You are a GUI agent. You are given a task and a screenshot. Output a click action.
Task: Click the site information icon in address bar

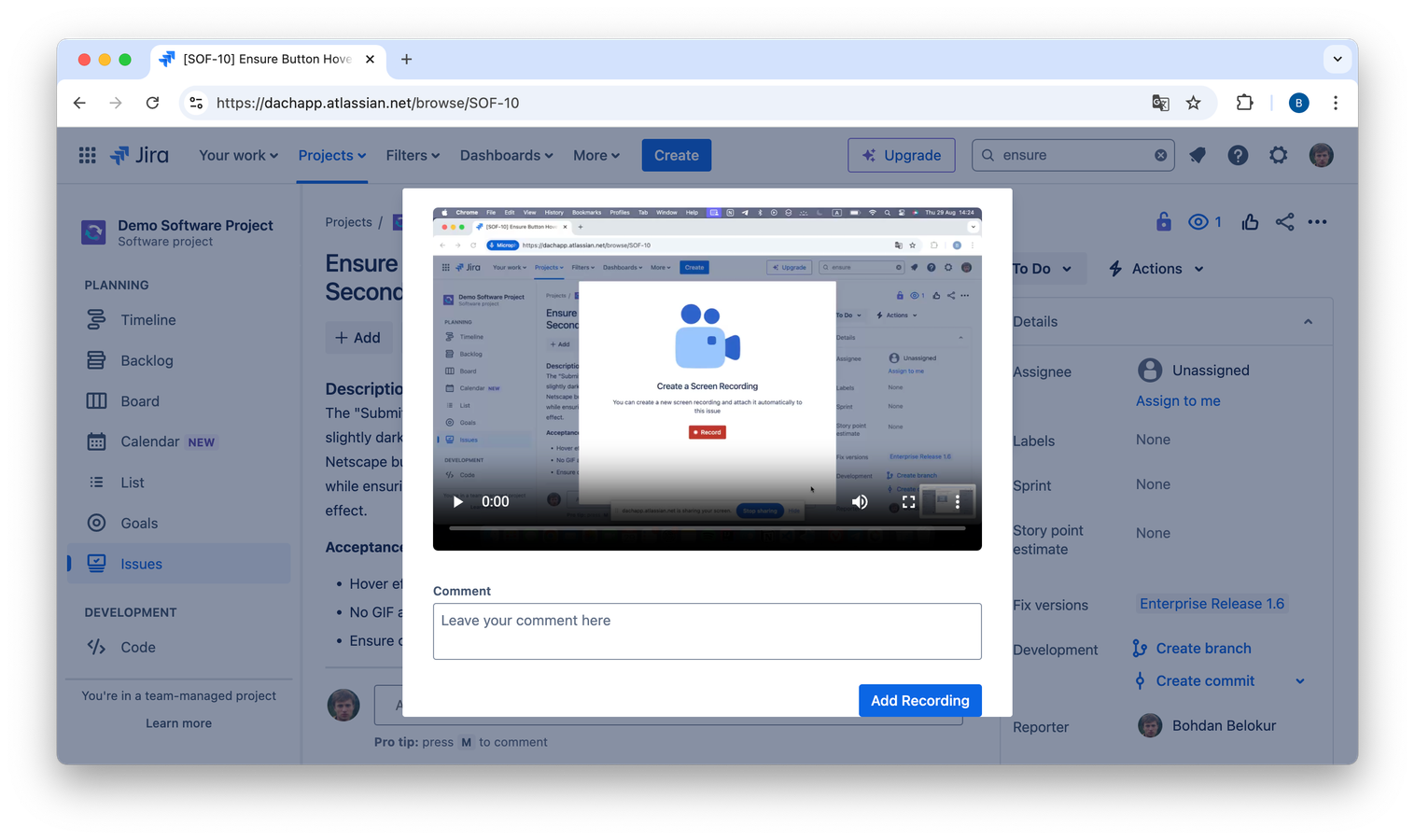point(196,103)
